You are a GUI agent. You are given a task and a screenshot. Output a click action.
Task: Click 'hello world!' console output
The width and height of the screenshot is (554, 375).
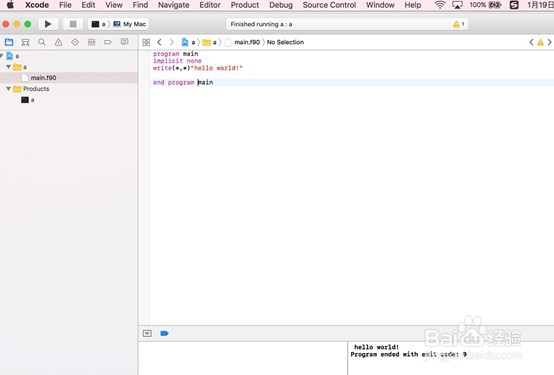point(377,347)
